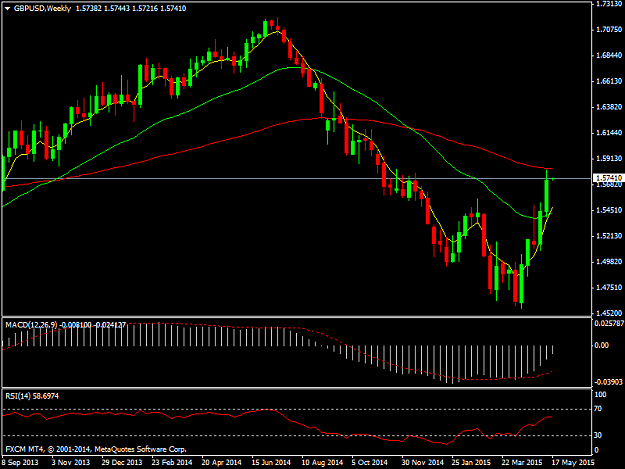Click the 1.45200 price axis label
This screenshot has width=625, height=469.
[x=609, y=313]
